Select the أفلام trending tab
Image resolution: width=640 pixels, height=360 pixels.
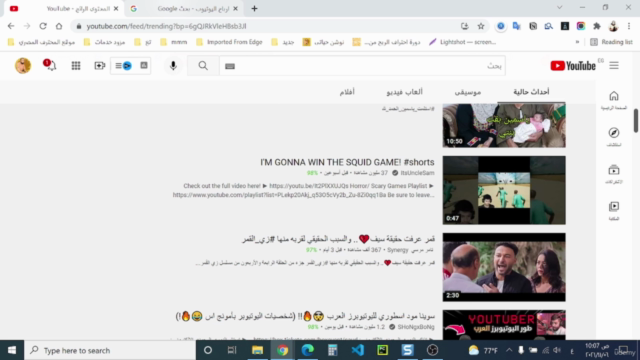(347, 92)
